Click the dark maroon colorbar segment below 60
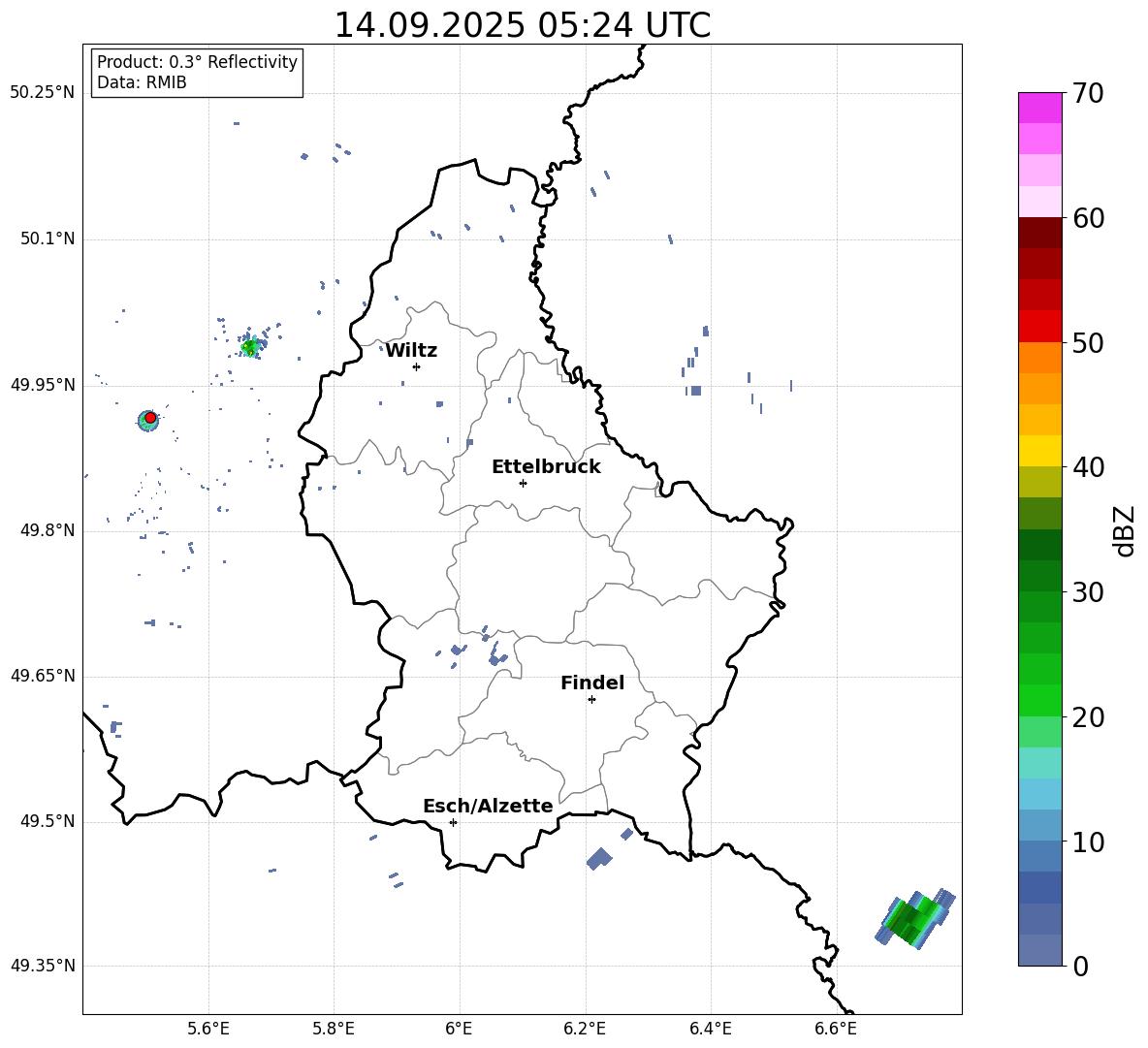Viewport: 1148px width, 1048px height. (1039, 233)
